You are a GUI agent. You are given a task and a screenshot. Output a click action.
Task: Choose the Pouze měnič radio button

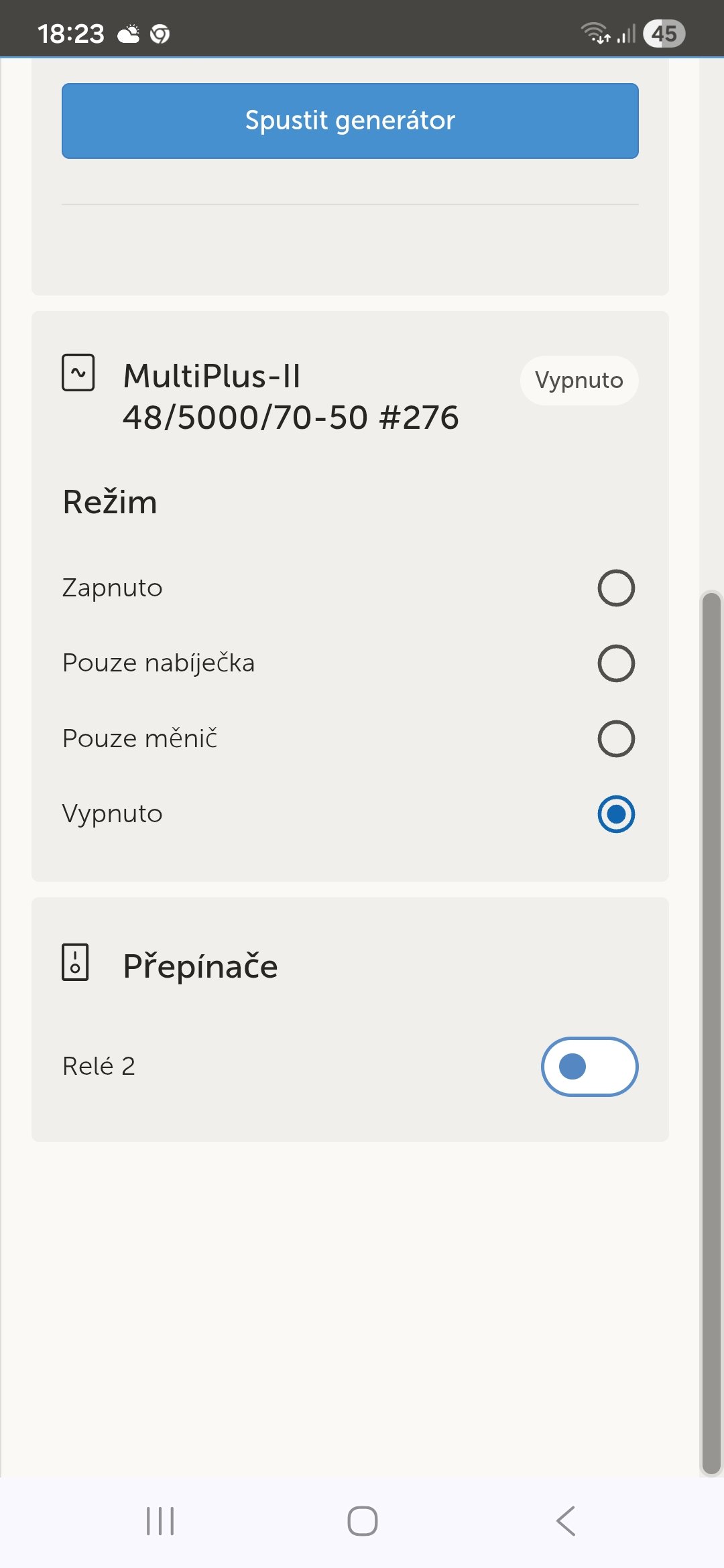(615, 738)
